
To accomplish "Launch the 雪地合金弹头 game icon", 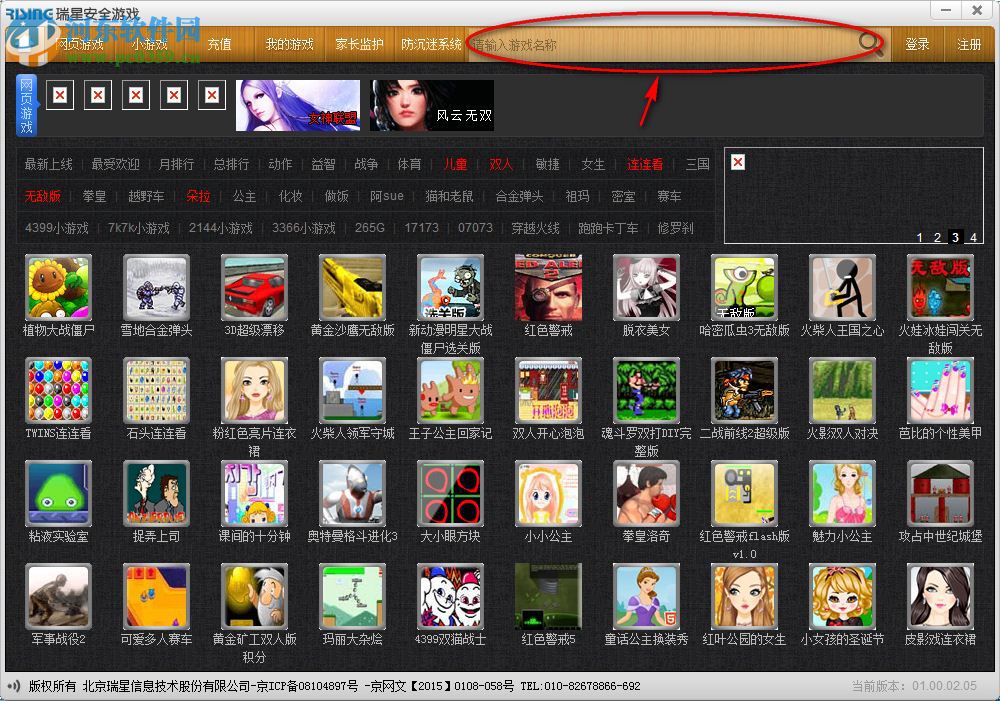I will click(156, 287).
